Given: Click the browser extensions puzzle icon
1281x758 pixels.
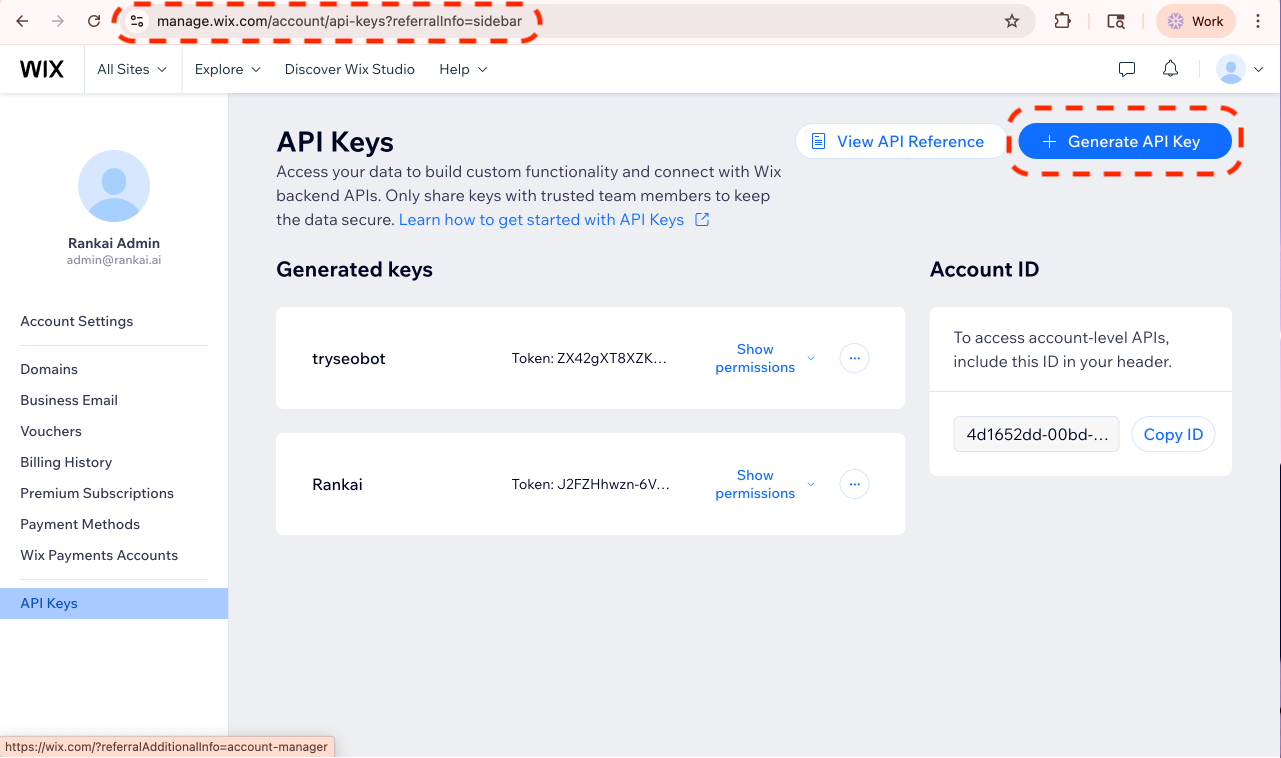Looking at the screenshot, I should click(1062, 20).
